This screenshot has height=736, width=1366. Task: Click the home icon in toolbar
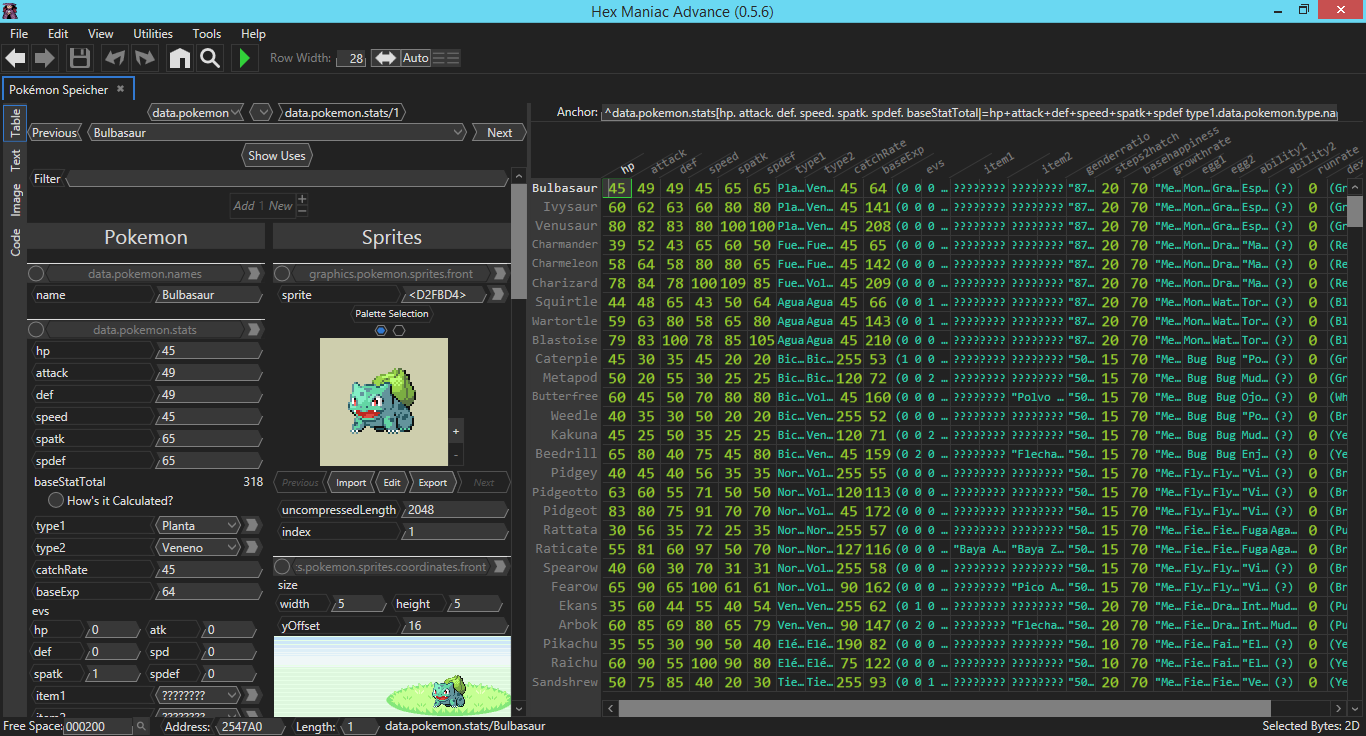click(179, 58)
